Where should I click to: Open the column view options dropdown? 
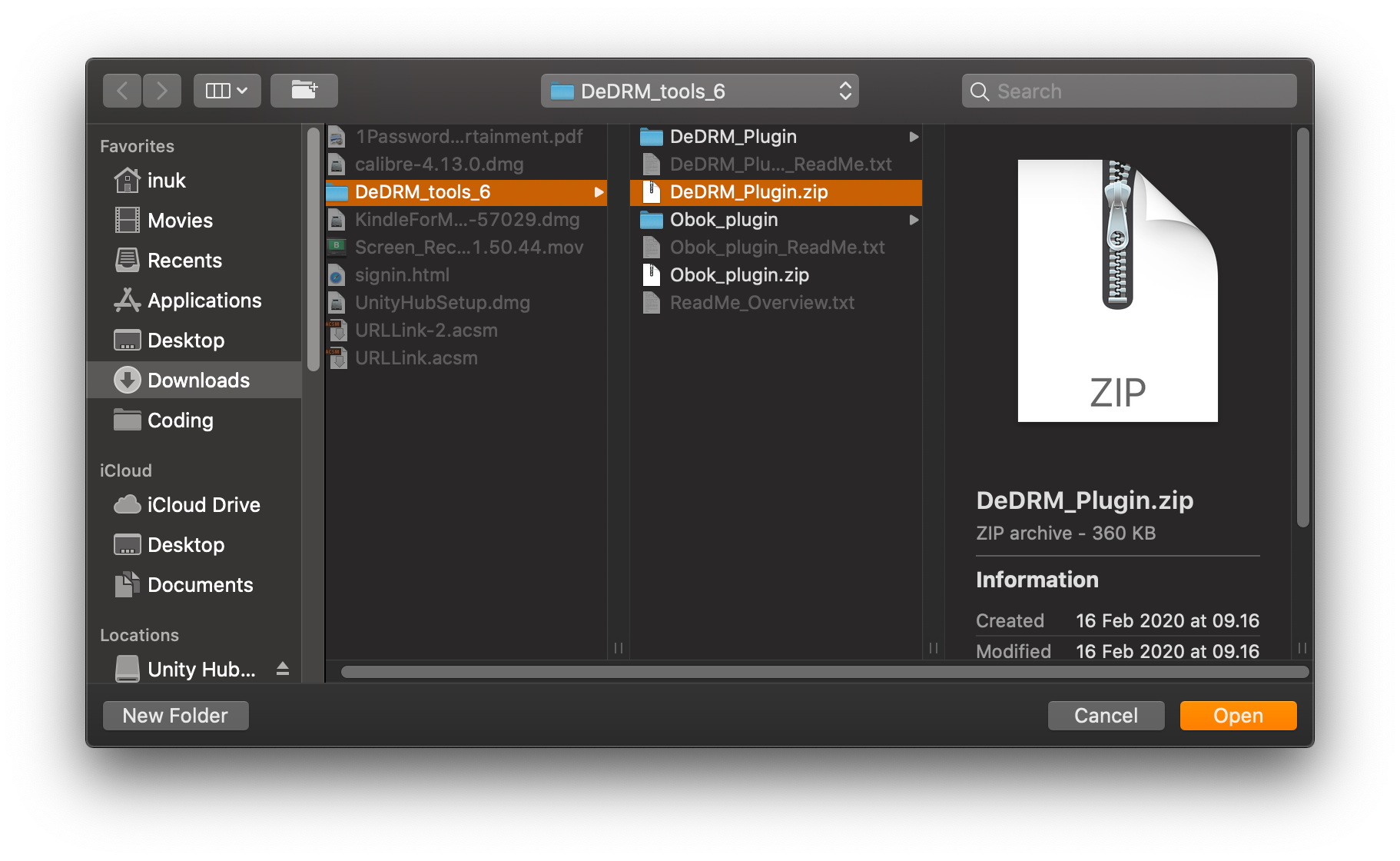pyautogui.click(x=227, y=91)
